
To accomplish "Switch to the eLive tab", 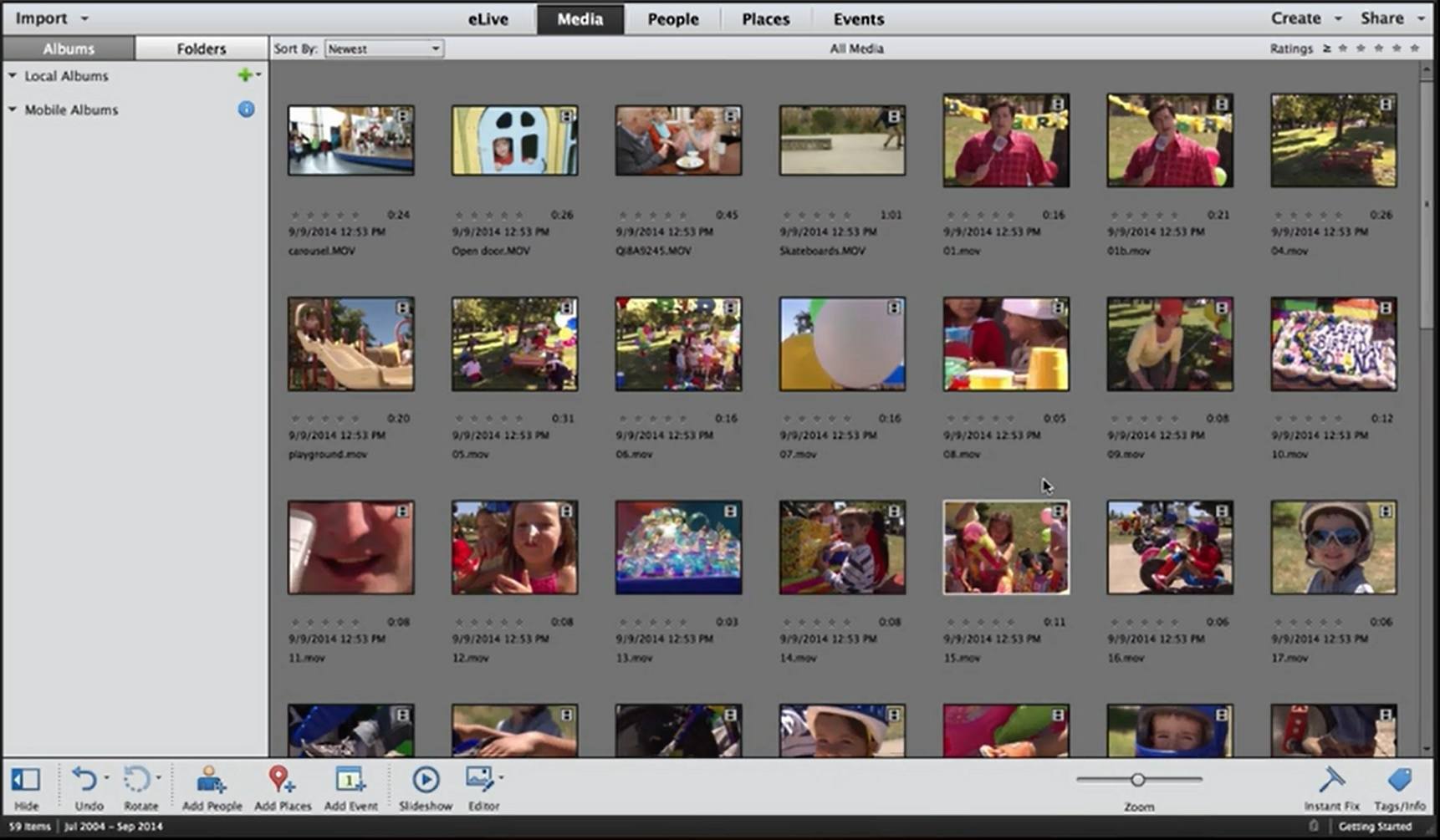I will 488,19.
